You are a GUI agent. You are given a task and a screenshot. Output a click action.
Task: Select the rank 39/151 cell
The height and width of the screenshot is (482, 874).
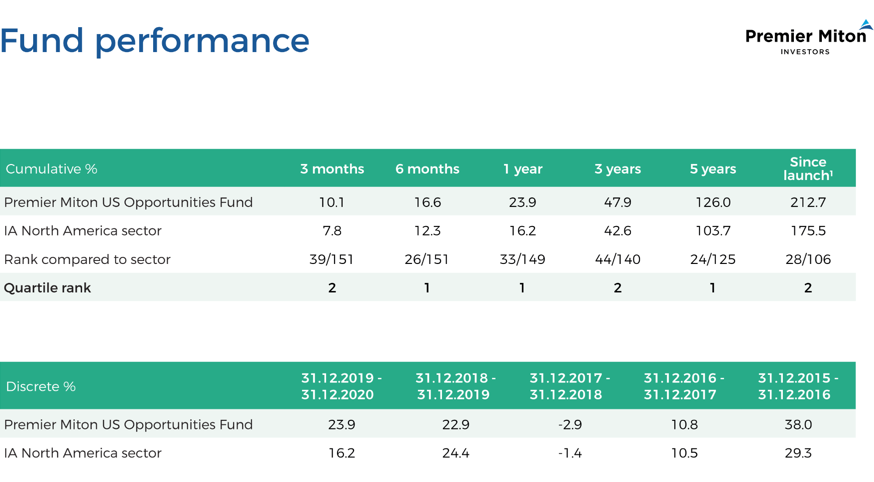(332, 259)
